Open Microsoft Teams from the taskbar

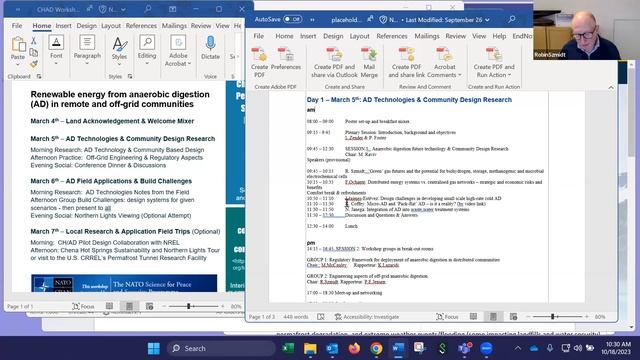click(464, 348)
